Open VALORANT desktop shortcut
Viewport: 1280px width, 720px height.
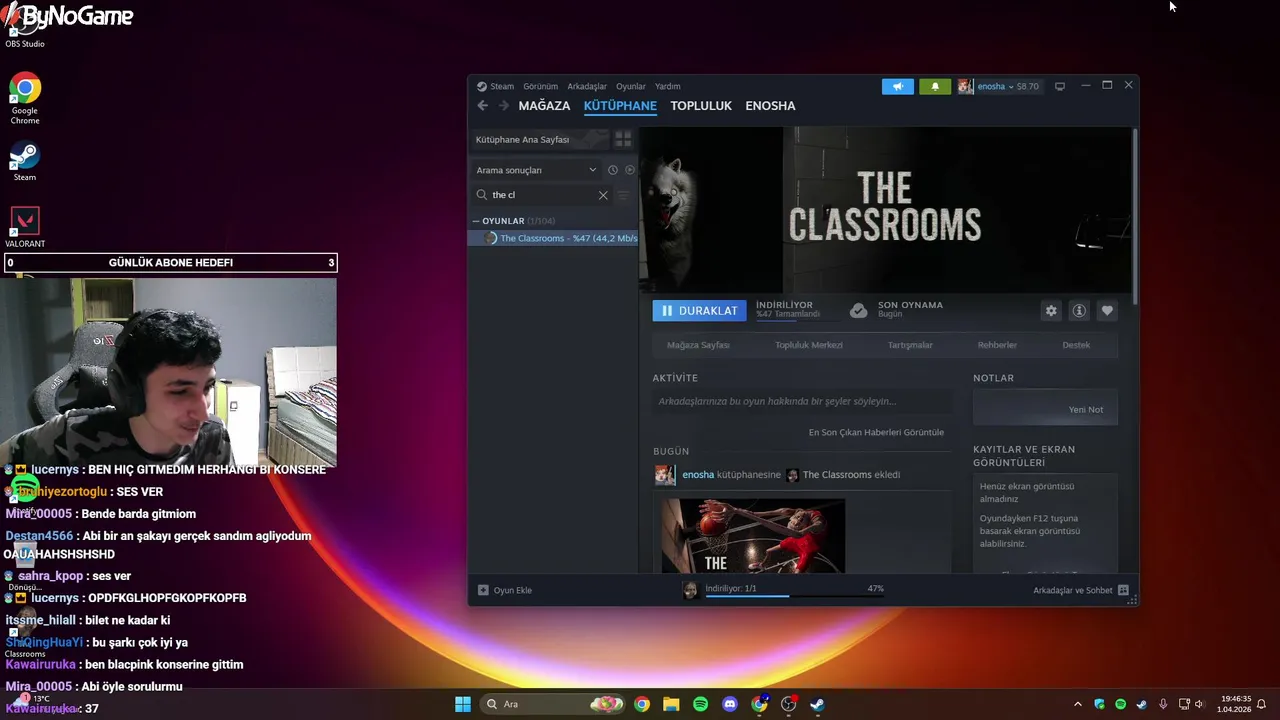(x=25, y=227)
